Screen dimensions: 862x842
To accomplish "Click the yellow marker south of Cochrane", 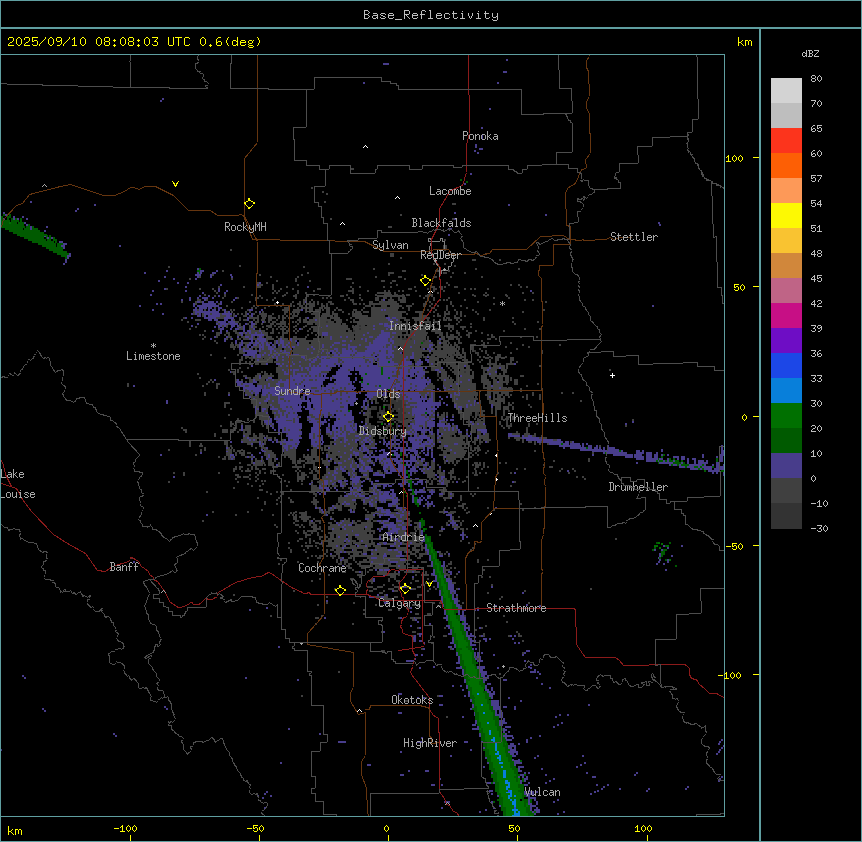I will [340, 590].
